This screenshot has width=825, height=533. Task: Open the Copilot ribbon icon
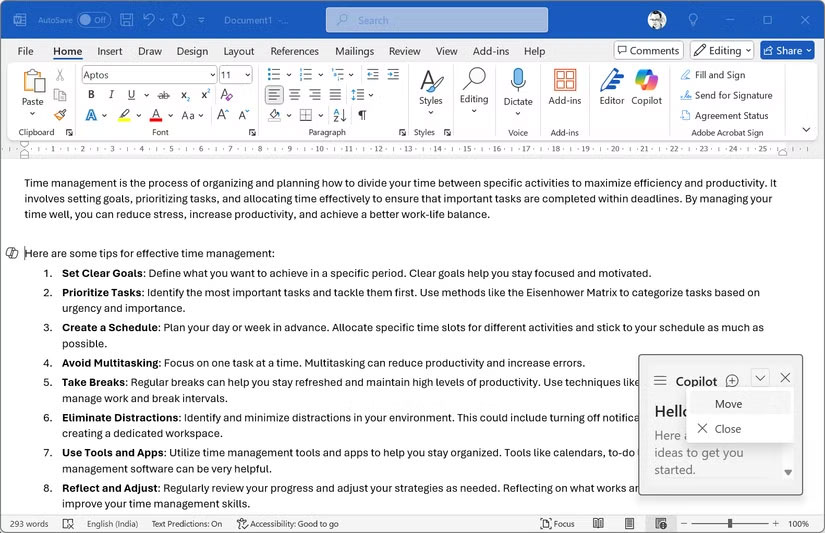coord(646,81)
